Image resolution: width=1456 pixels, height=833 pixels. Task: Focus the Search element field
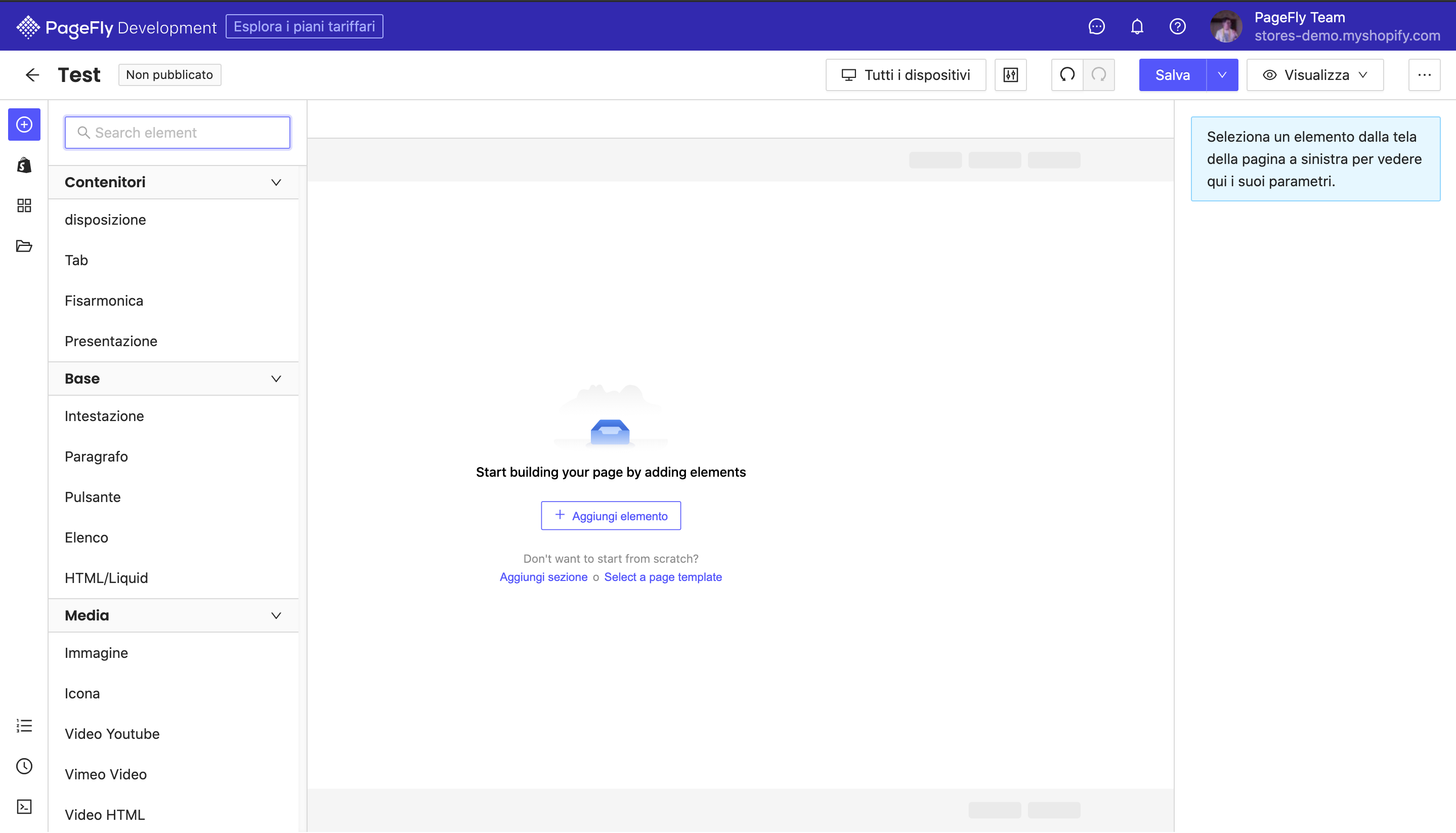pos(177,133)
